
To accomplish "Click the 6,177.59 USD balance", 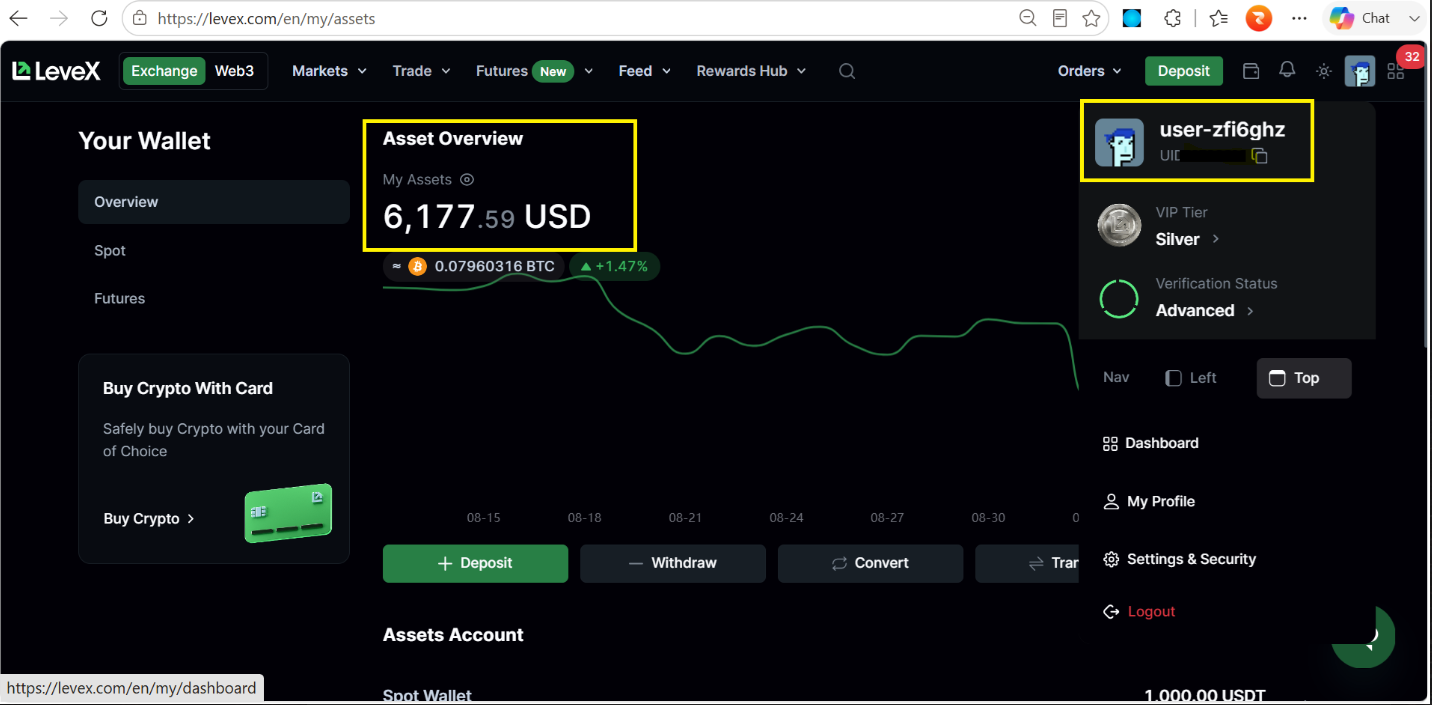I will click(x=487, y=216).
